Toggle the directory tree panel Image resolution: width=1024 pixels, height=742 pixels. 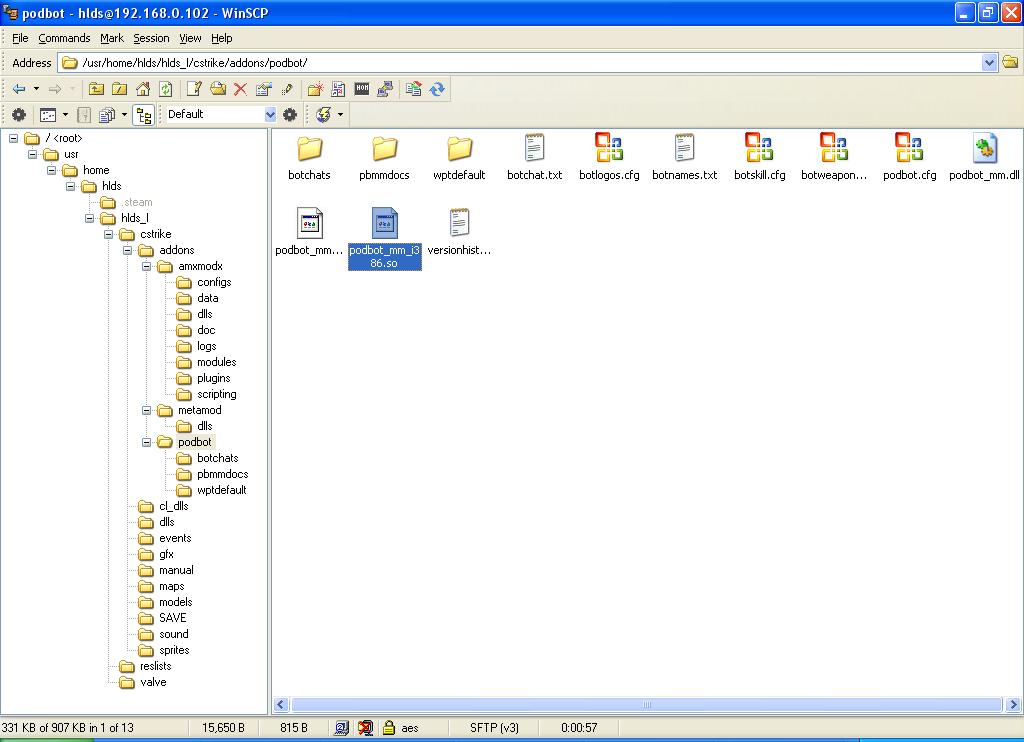144,115
